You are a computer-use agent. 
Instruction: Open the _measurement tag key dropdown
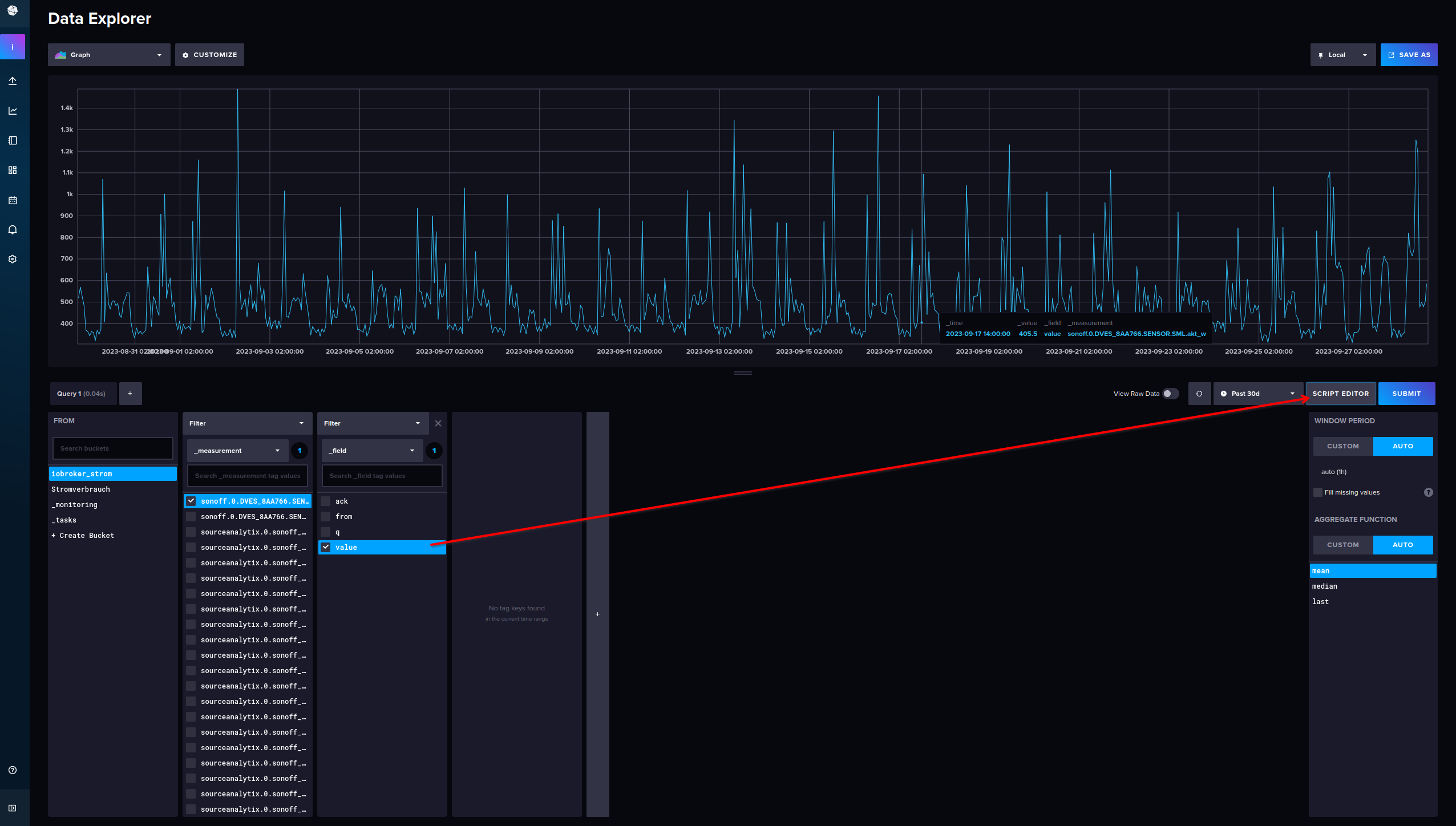pyautogui.click(x=237, y=451)
